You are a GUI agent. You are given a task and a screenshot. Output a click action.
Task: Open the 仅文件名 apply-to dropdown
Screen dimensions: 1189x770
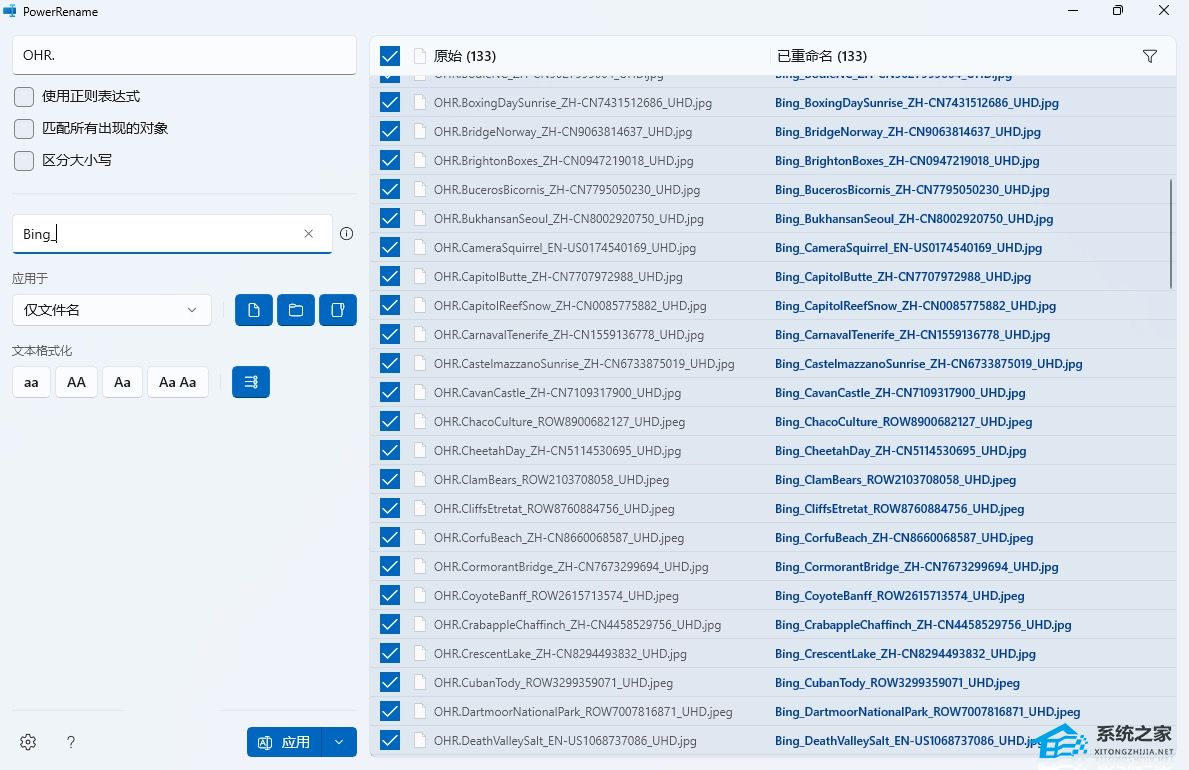(111, 310)
